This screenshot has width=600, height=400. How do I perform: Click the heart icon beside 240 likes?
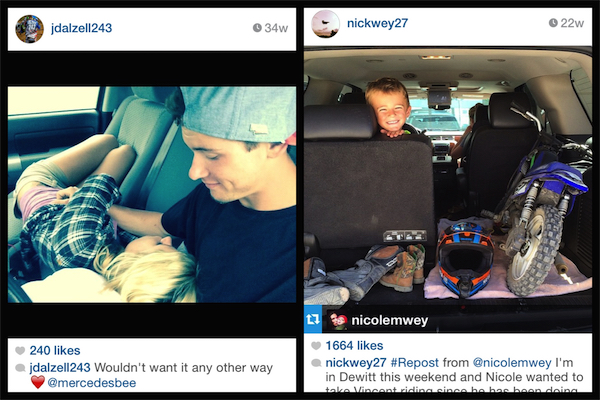tap(20, 350)
